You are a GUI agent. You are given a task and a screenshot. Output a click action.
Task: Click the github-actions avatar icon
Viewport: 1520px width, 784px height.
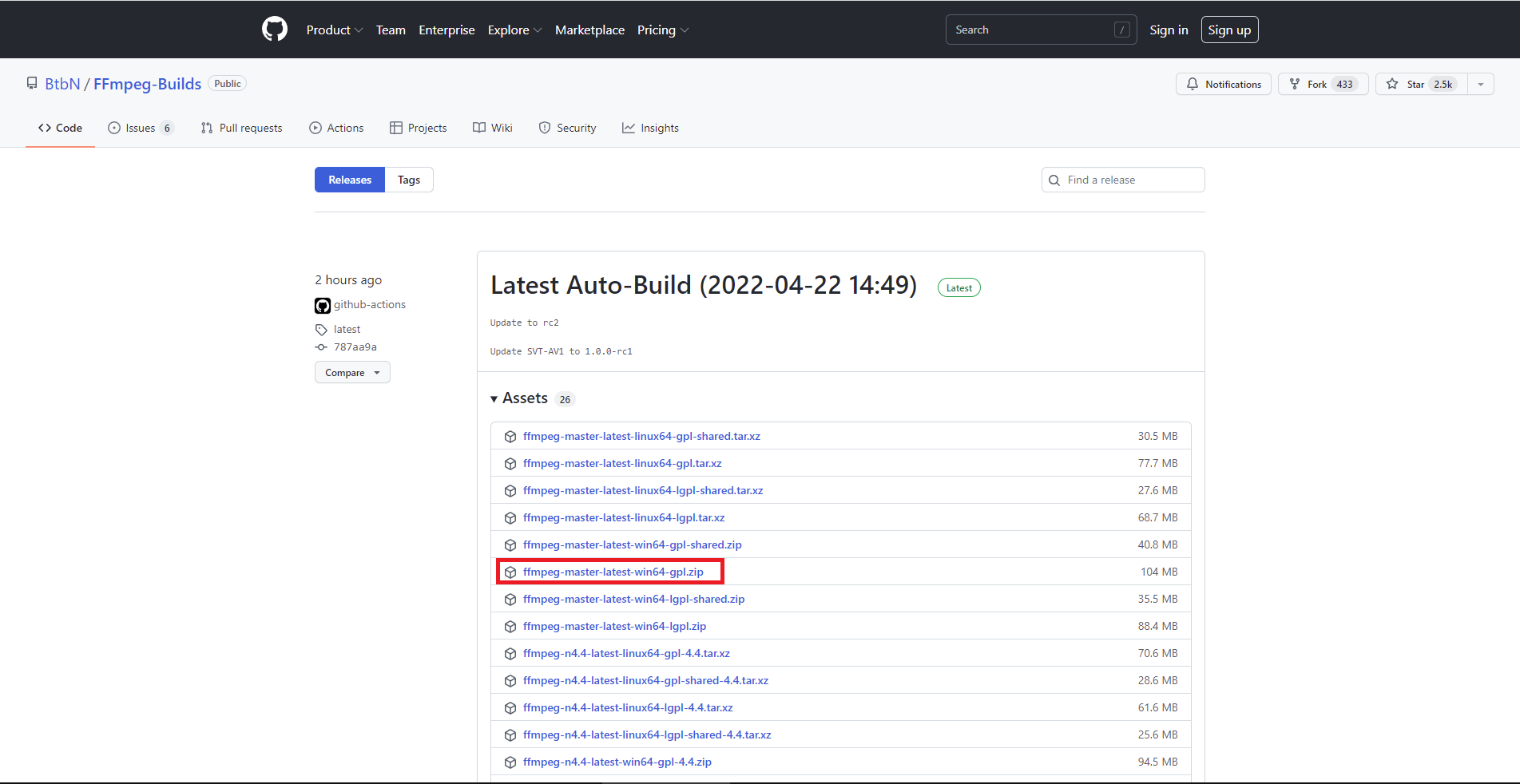323,305
